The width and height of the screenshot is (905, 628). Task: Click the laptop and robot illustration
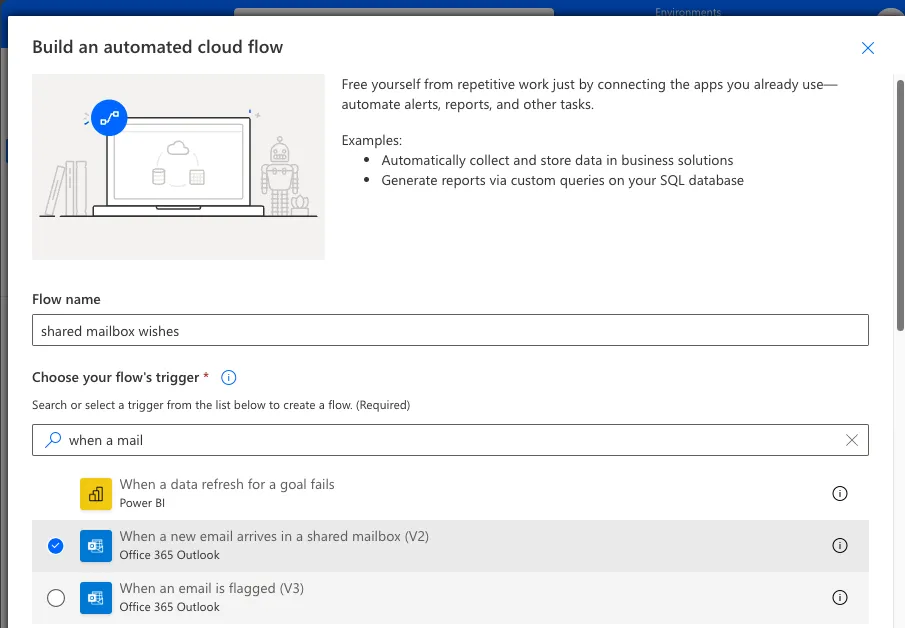(x=178, y=166)
